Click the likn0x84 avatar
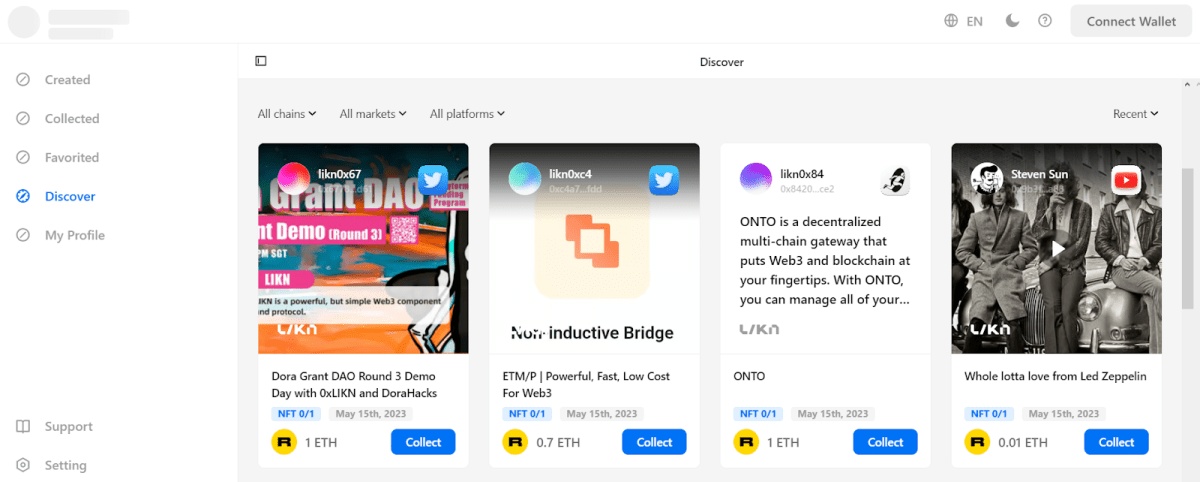 pos(756,180)
